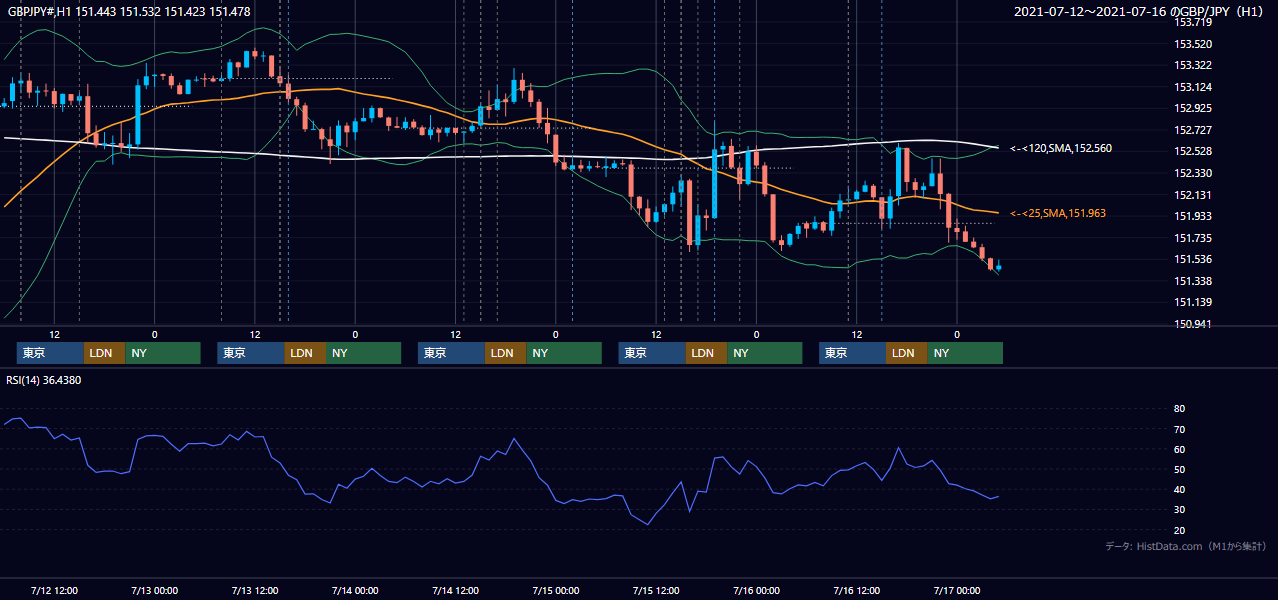Click price axis value 151.536
1278x600 pixels.
tap(1192, 259)
